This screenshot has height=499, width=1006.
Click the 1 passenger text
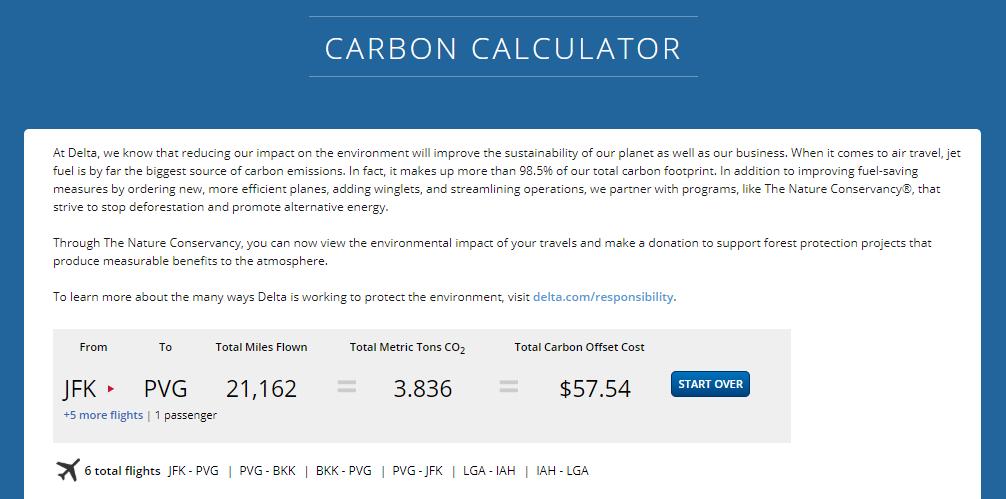185,415
